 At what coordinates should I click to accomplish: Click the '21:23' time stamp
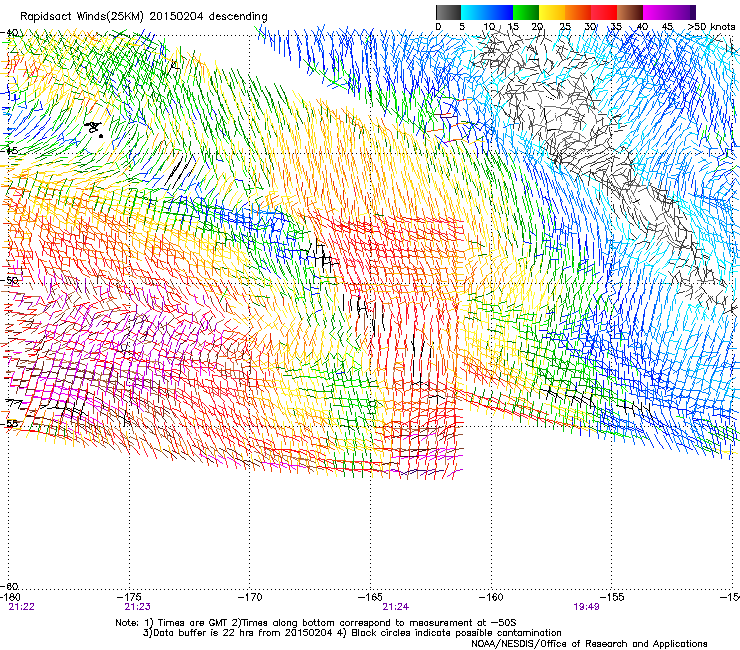tap(137, 607)
